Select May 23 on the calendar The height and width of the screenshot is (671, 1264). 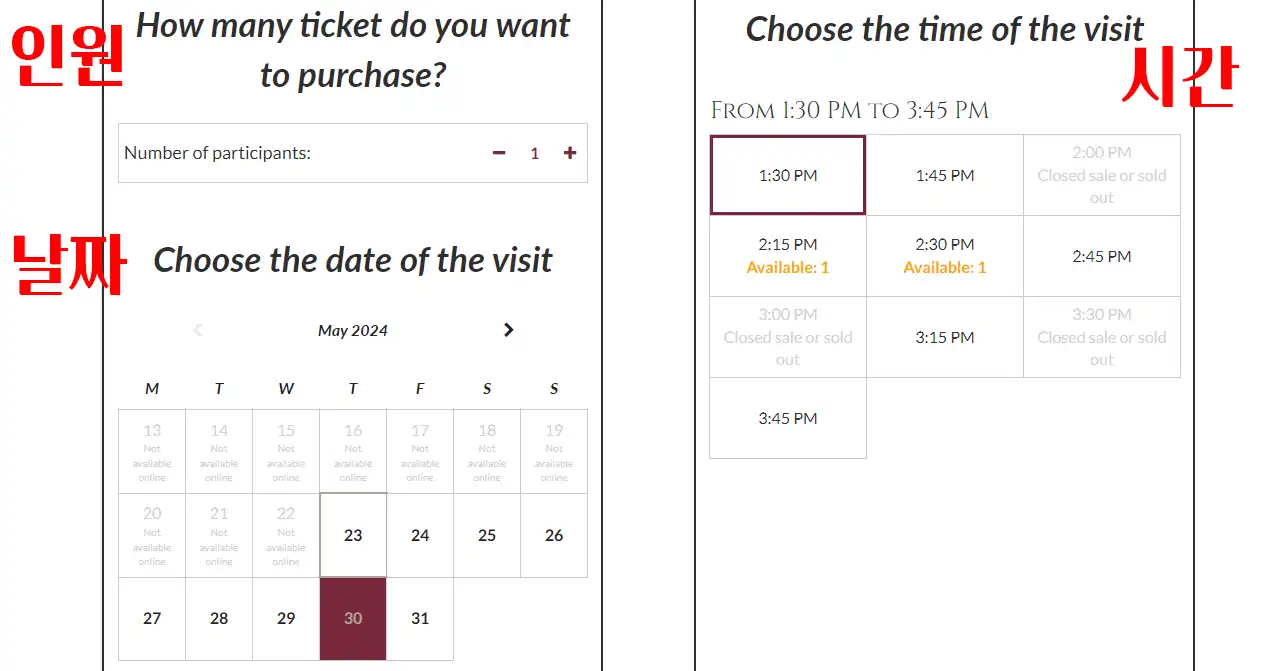tap(353, 535)
